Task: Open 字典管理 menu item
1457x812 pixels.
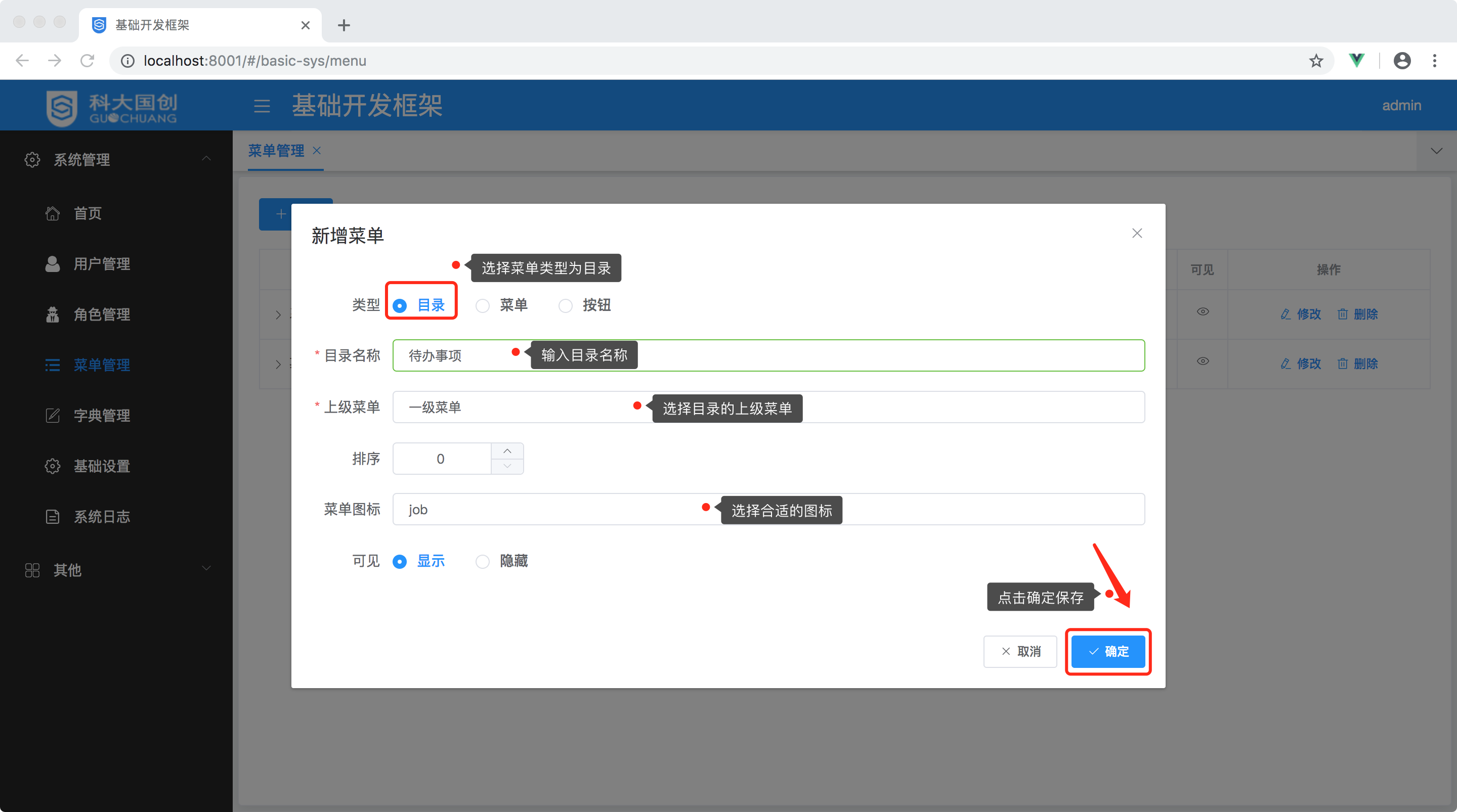Action: click(102, 416)
